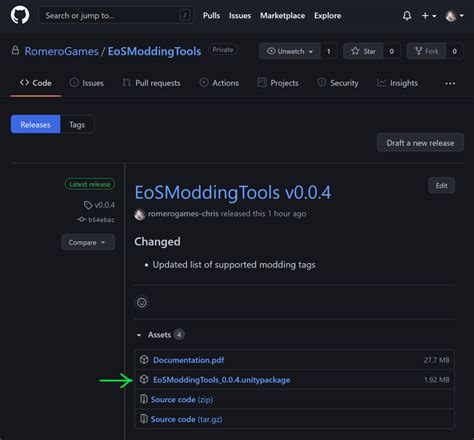Click the Private repository label
Screen dimensions: 474x440
(x=223, y=50)
